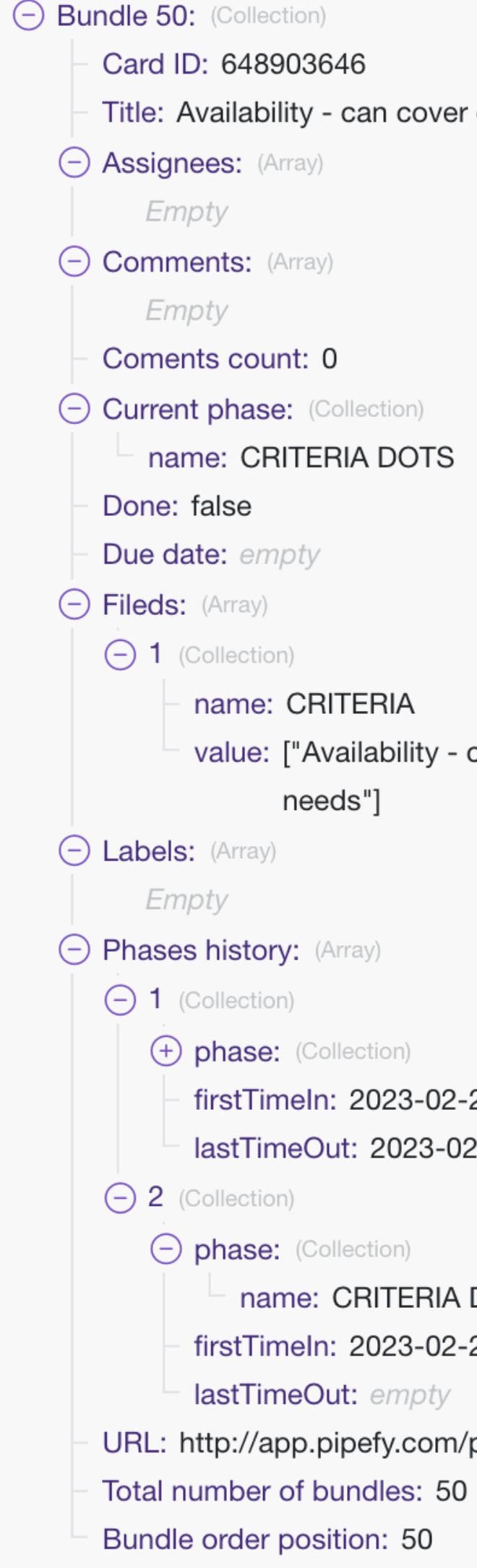Collapse the Current phase collection
The image size is (477, 1568).
[x=74, y=409]
